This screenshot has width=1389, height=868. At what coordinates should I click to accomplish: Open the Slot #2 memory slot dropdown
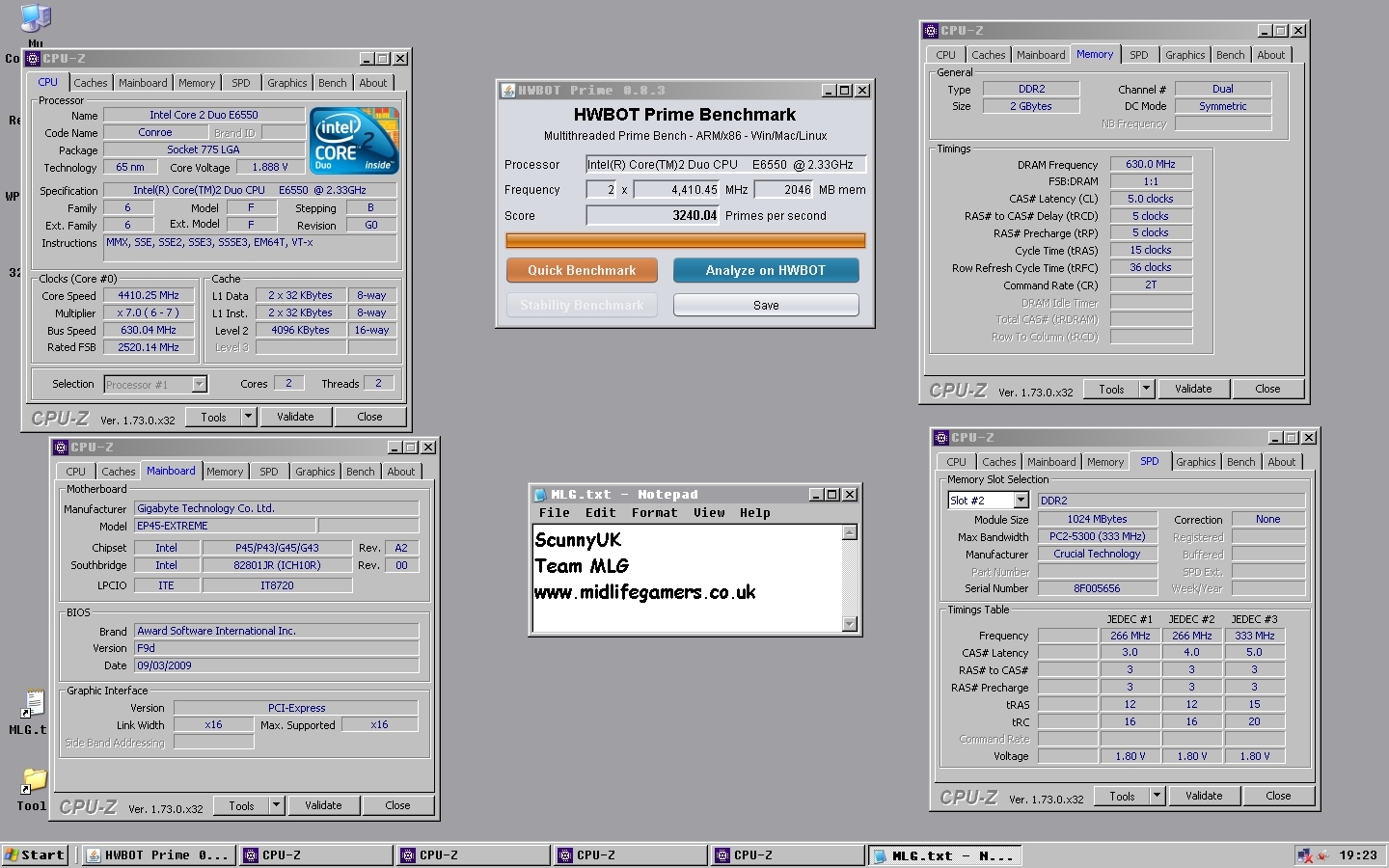(x=1021, y=501)
